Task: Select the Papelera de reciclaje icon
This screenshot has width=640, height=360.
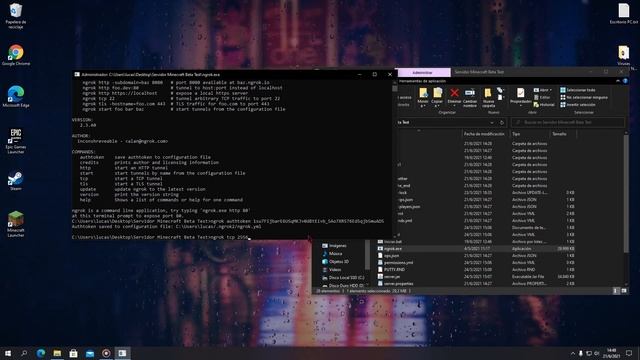Action: 16,16
